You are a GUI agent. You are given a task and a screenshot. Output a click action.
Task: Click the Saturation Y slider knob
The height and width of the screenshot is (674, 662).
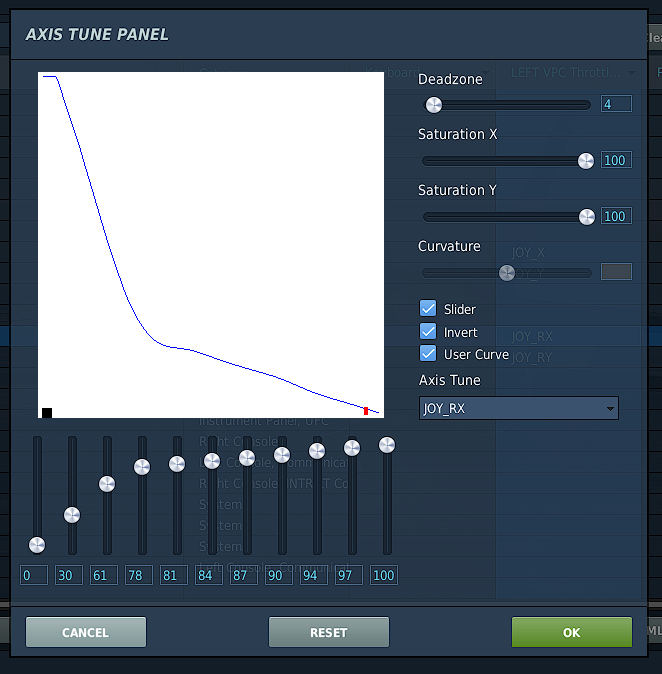pyautogui.click(x=586, y=217)
